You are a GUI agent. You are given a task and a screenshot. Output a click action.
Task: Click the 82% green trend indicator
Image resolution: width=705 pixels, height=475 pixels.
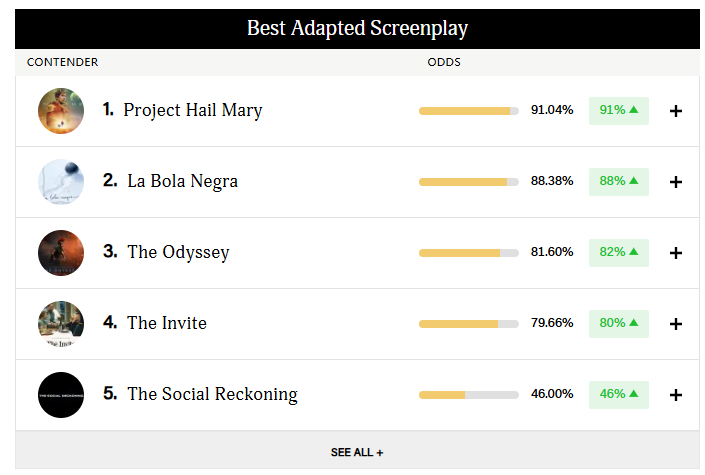[619, 253]
